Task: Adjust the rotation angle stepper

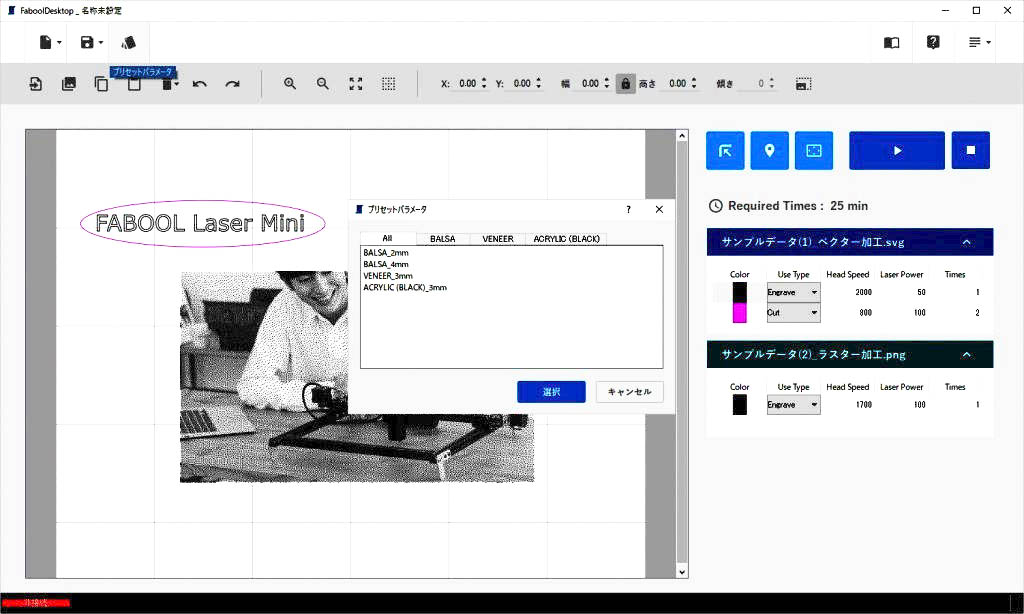Action: tap(771, 83)
